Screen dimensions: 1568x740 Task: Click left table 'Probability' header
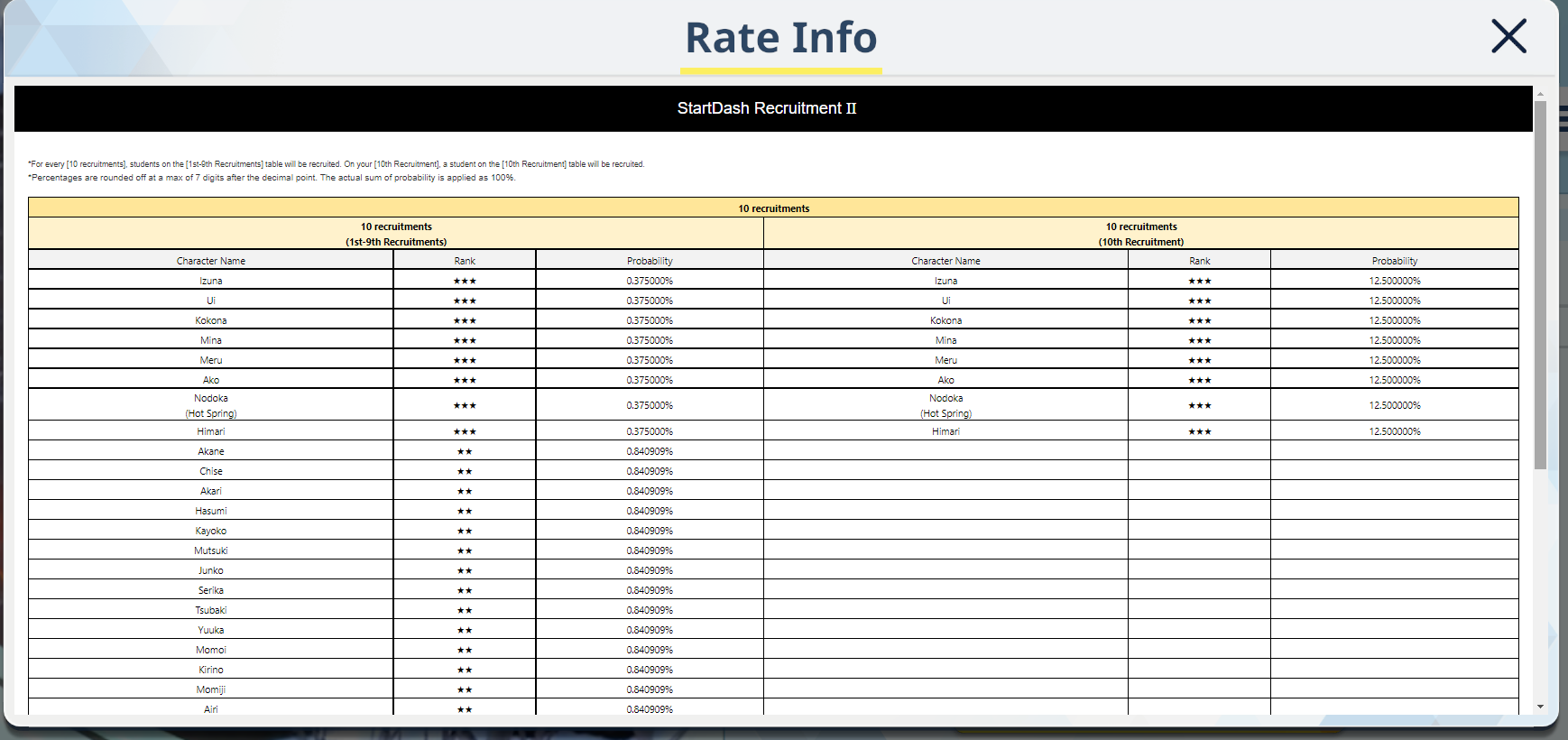pyautogui.click(x=650, y=261)
